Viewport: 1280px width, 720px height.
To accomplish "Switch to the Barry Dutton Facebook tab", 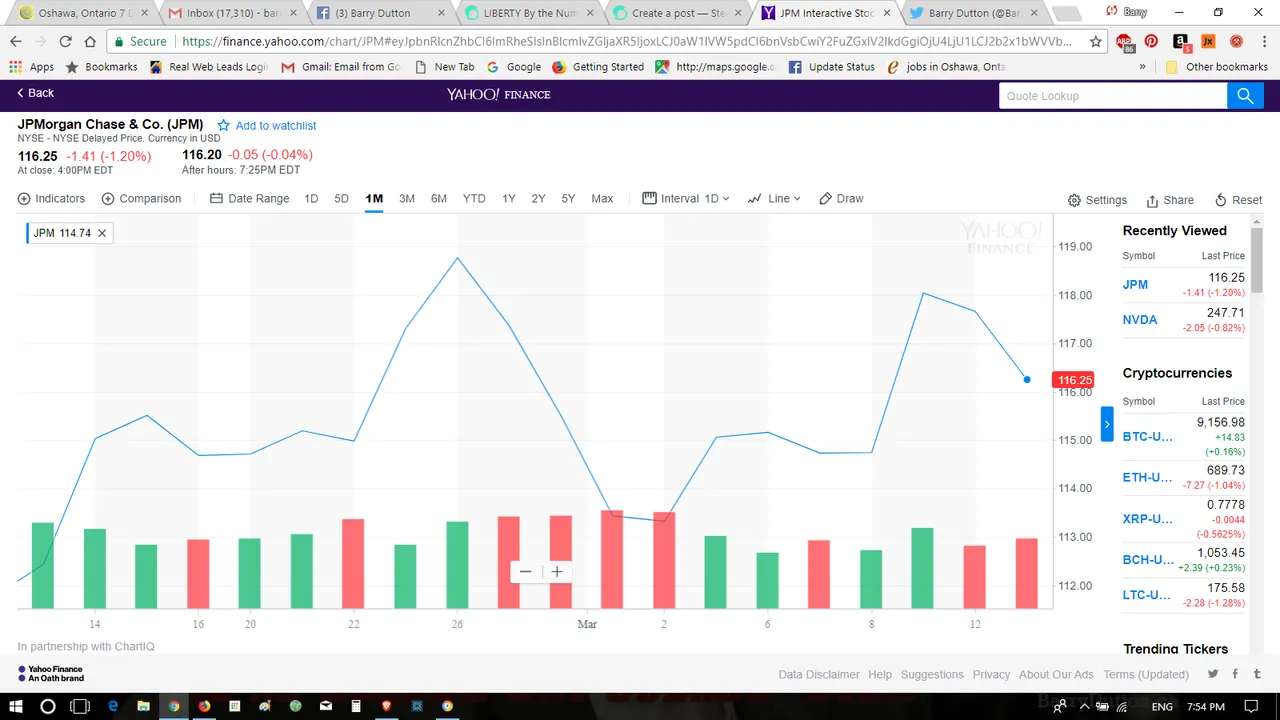I will click(x=378, y=13).
